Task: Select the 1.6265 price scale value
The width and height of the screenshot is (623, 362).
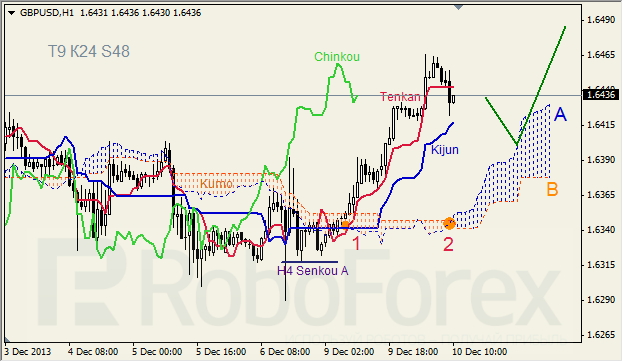Action: point(601,335)
